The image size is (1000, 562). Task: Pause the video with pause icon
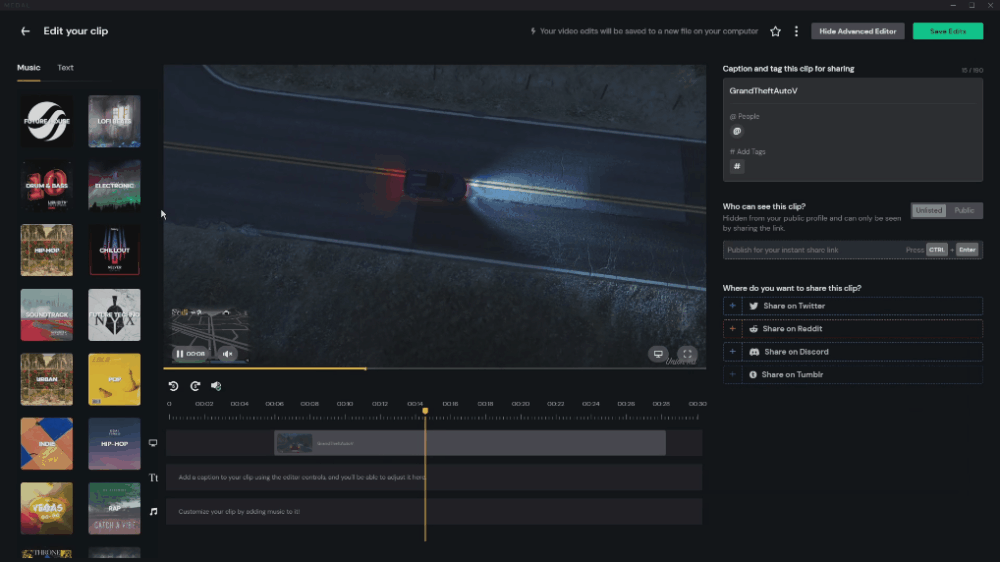[x=180, y=353]
